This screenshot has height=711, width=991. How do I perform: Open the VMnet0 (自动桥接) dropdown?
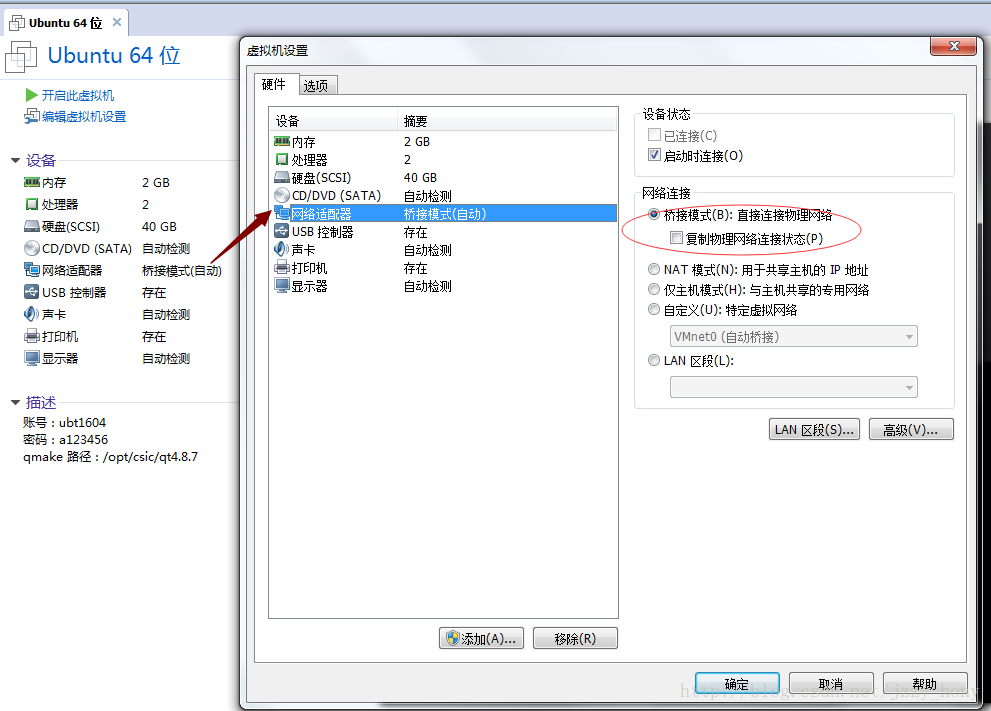(794, 336)
